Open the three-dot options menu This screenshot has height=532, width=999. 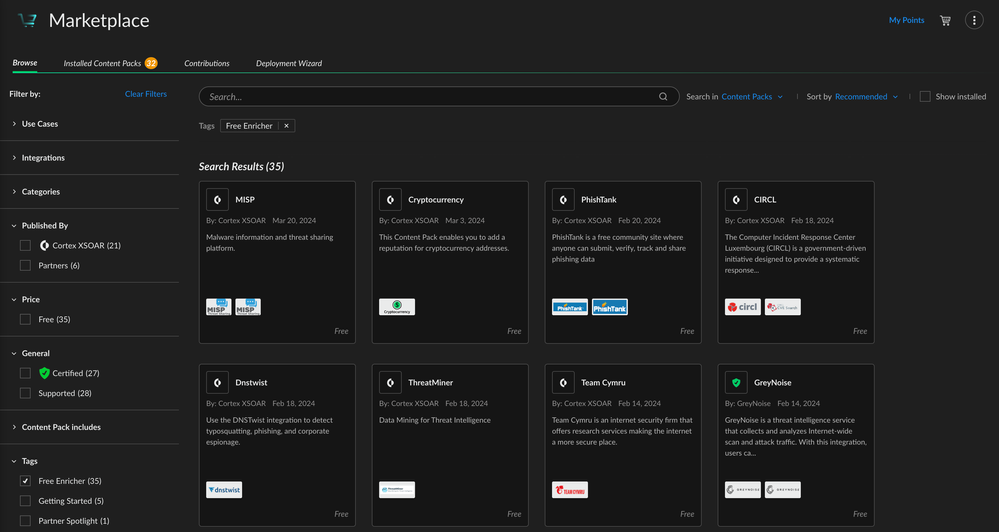point(974,20)
